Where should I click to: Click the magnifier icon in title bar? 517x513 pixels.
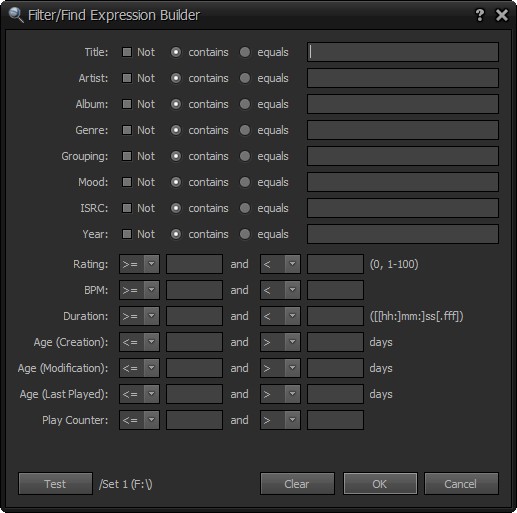(16, 15)
